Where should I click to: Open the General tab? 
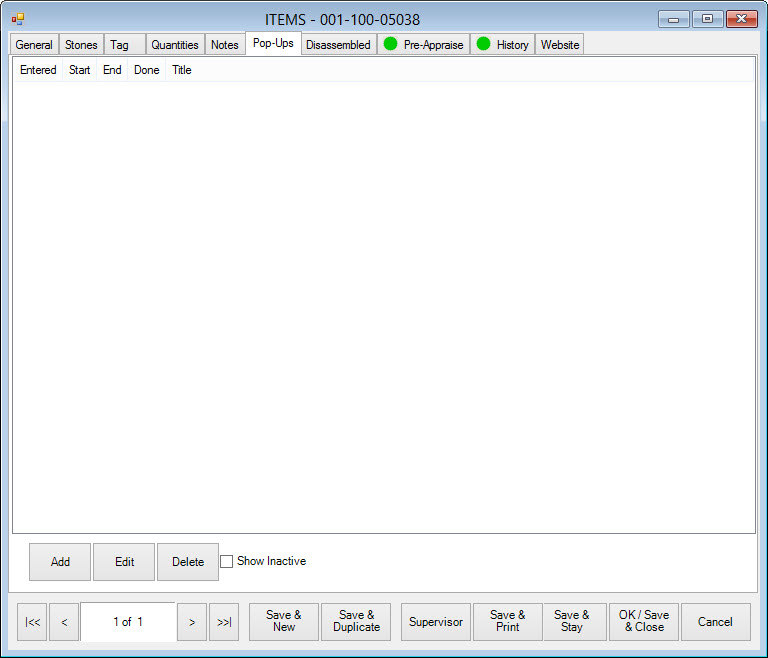(x=34, y=45)
